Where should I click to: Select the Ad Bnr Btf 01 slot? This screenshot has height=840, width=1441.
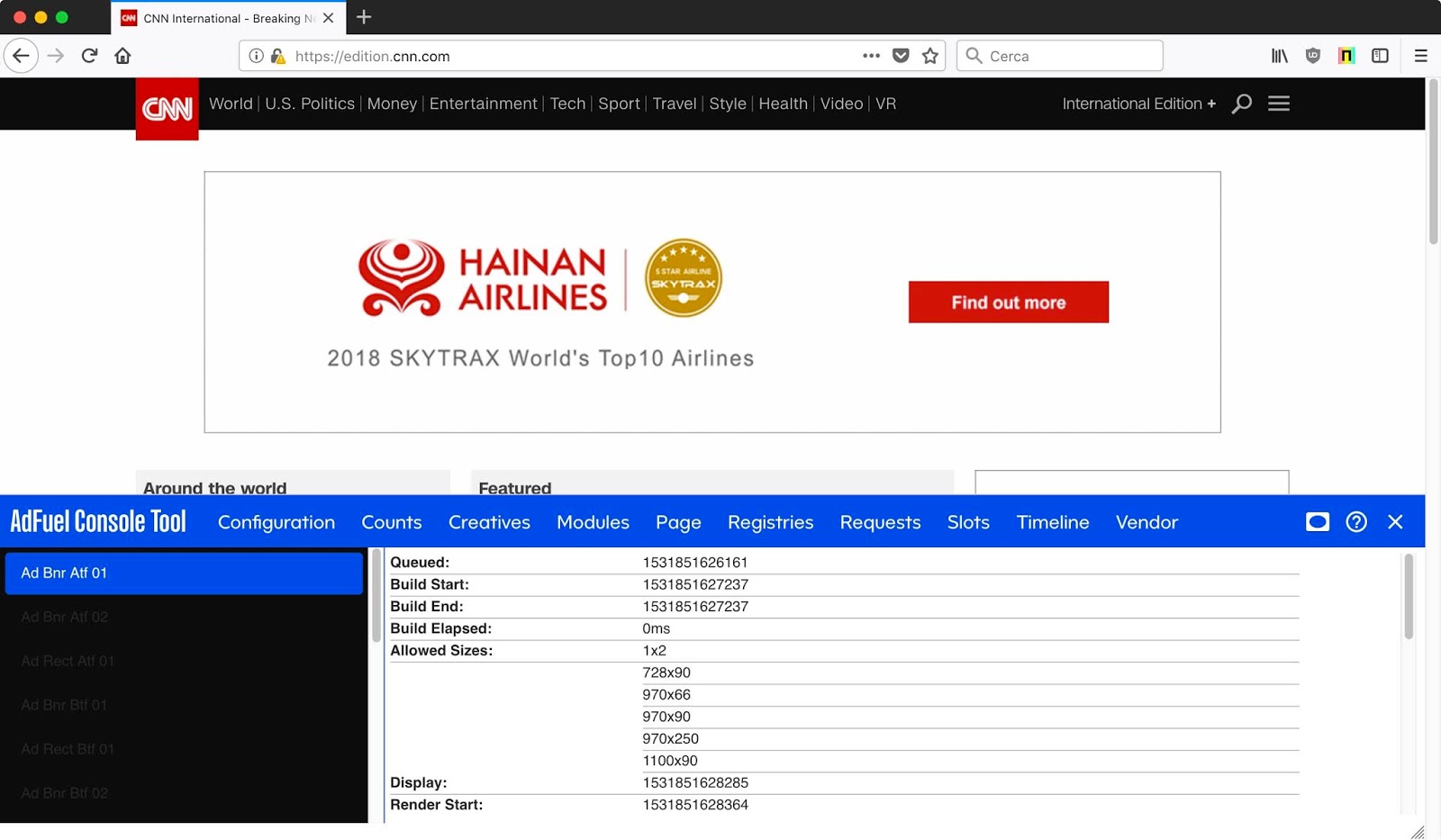[x=184, y=705]
